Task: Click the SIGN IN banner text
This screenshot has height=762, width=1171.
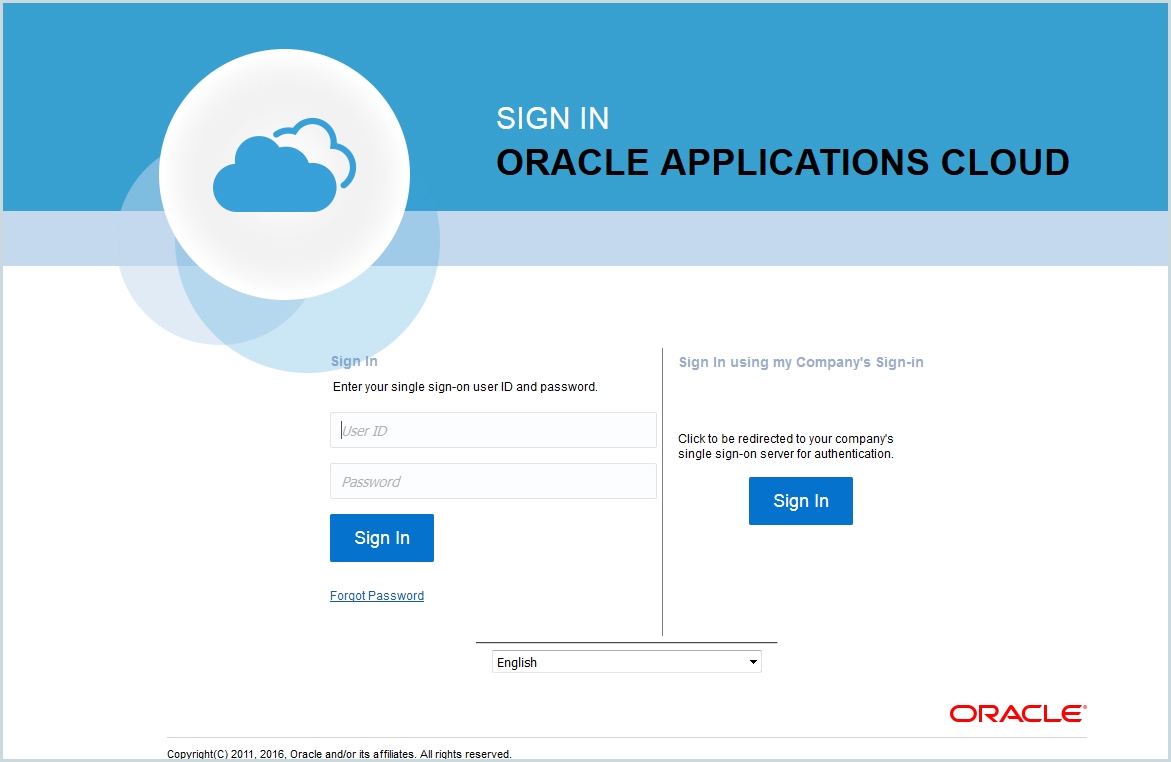Action: 552,118
